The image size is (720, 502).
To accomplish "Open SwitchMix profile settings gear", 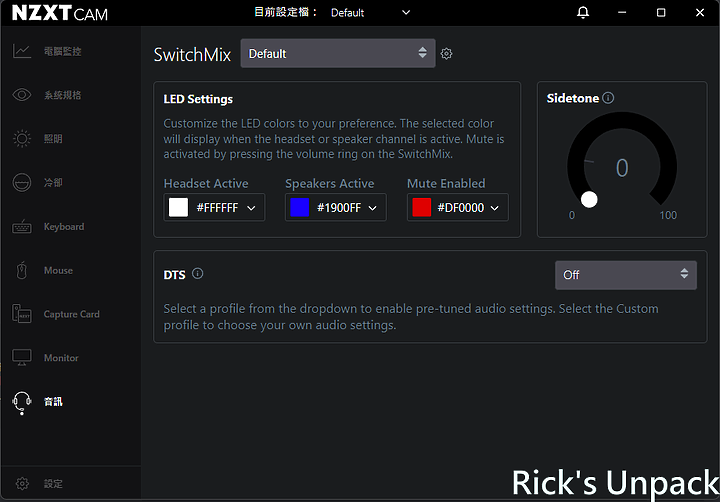I will click(x=446, y=54).
